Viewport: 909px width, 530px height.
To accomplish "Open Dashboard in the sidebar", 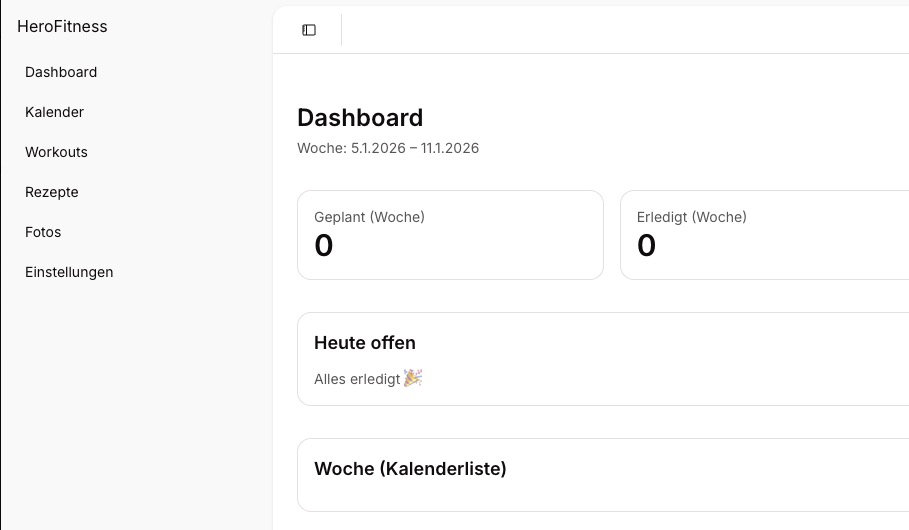I will 61,72.
